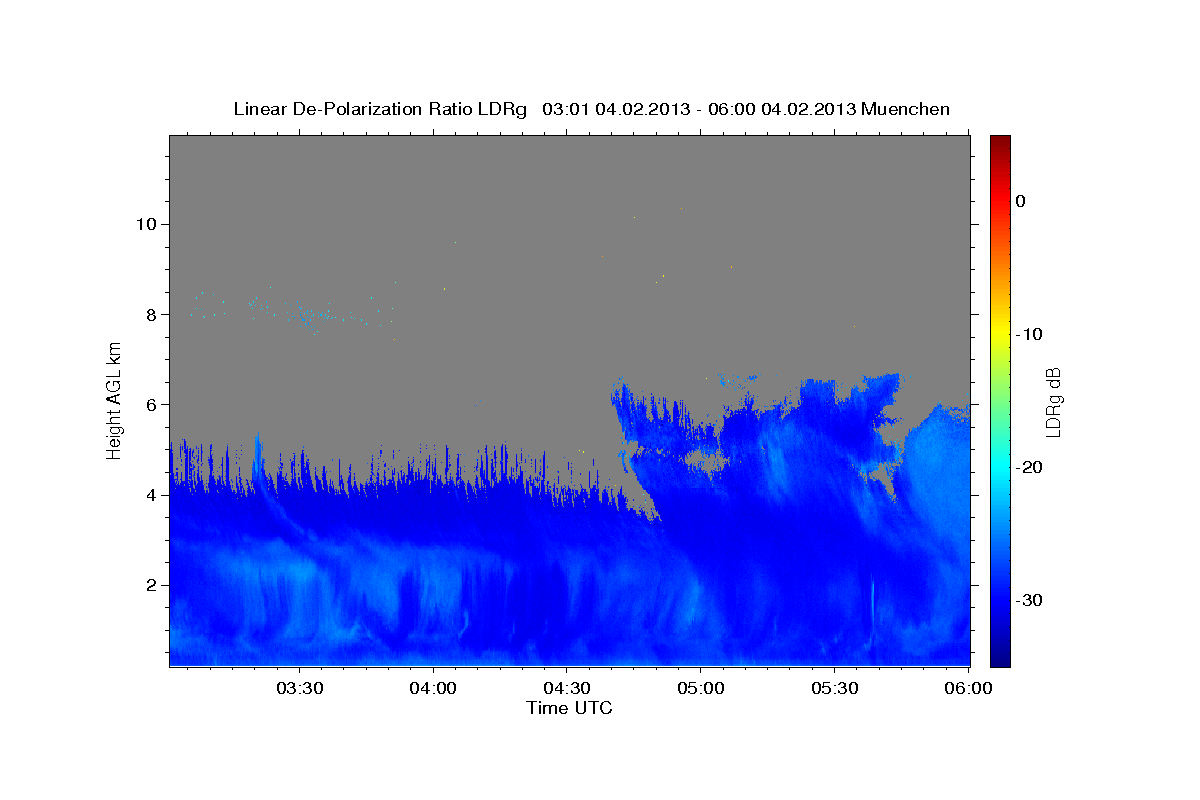Click the 04:00 time tick label
The width and height of the screenshot is (1200, 800).
433,688
